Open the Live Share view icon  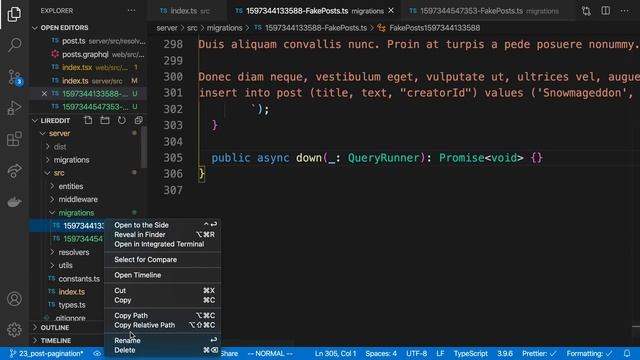pyautogui.click(x=14, y=170)
